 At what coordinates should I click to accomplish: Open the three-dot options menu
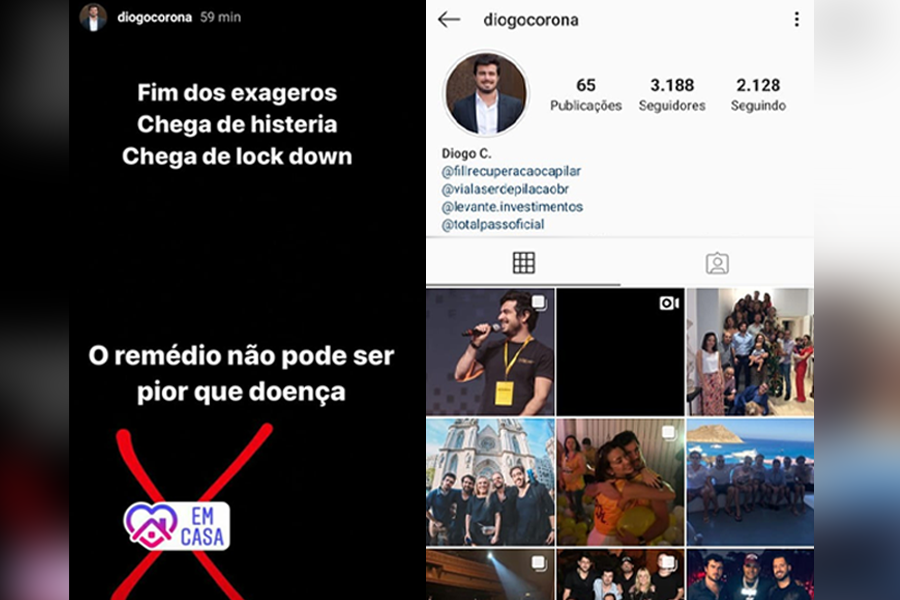(797, 20)
